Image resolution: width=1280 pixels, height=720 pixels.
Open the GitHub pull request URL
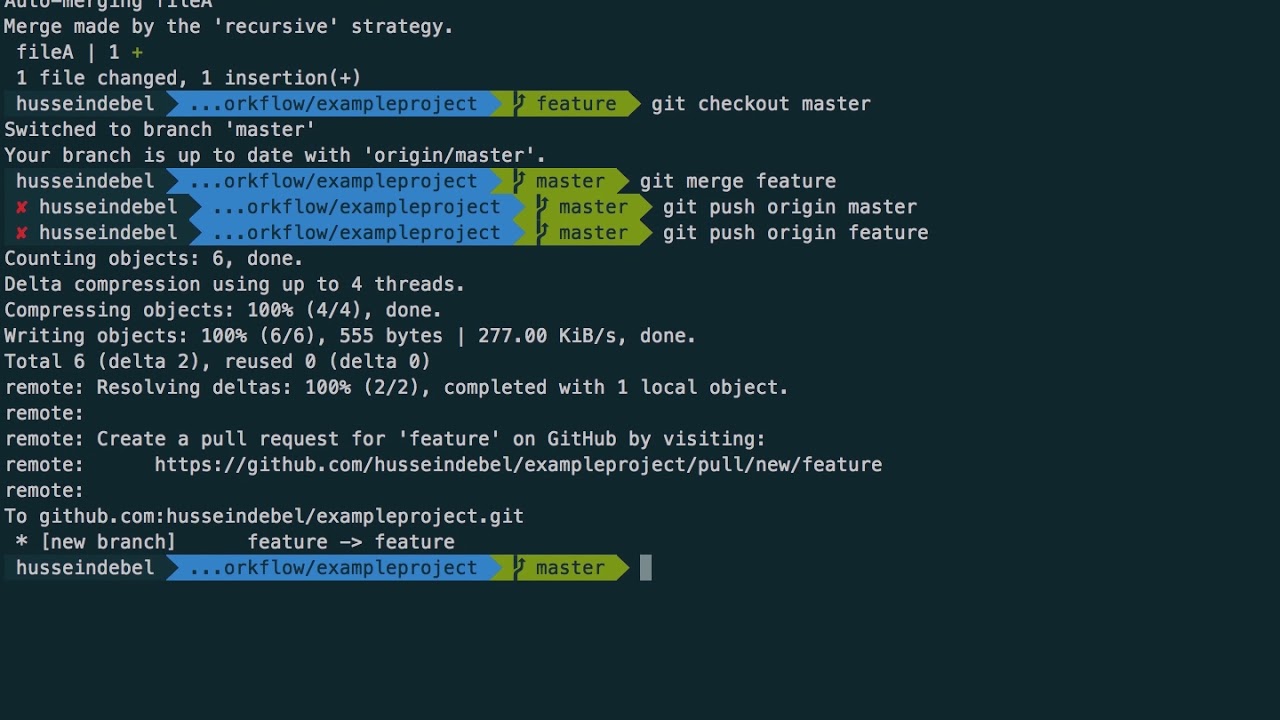[518, 465]
